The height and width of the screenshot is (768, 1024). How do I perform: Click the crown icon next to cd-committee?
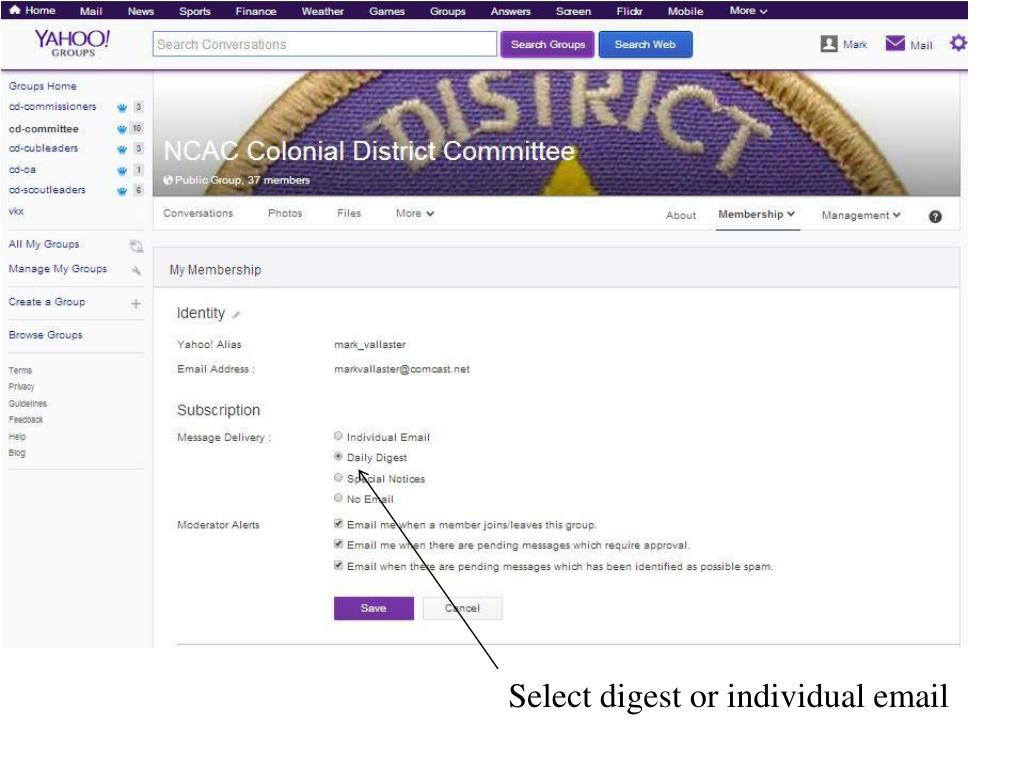(122, 129)
